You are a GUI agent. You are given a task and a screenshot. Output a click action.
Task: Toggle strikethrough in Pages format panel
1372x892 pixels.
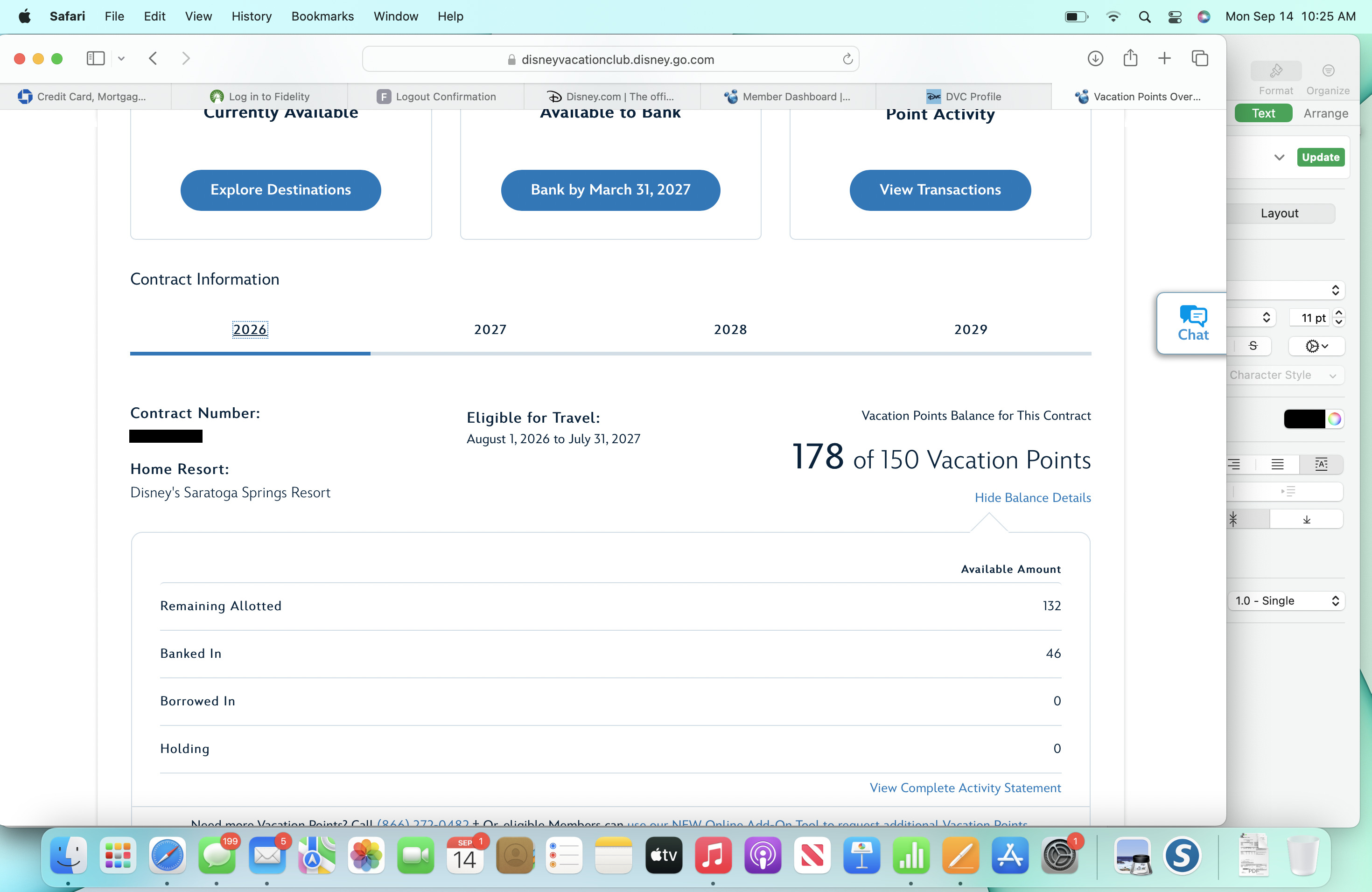click(1253, 346)
